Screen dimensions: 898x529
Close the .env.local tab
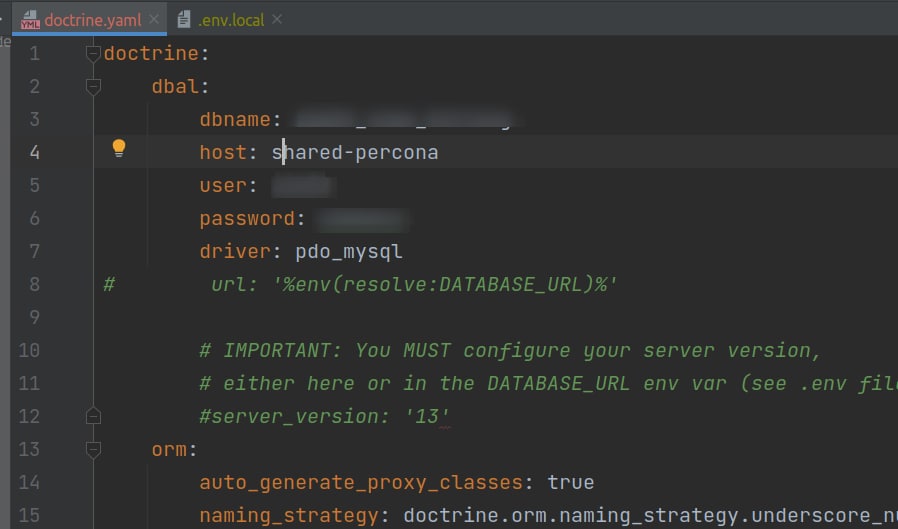coord(277,19)
